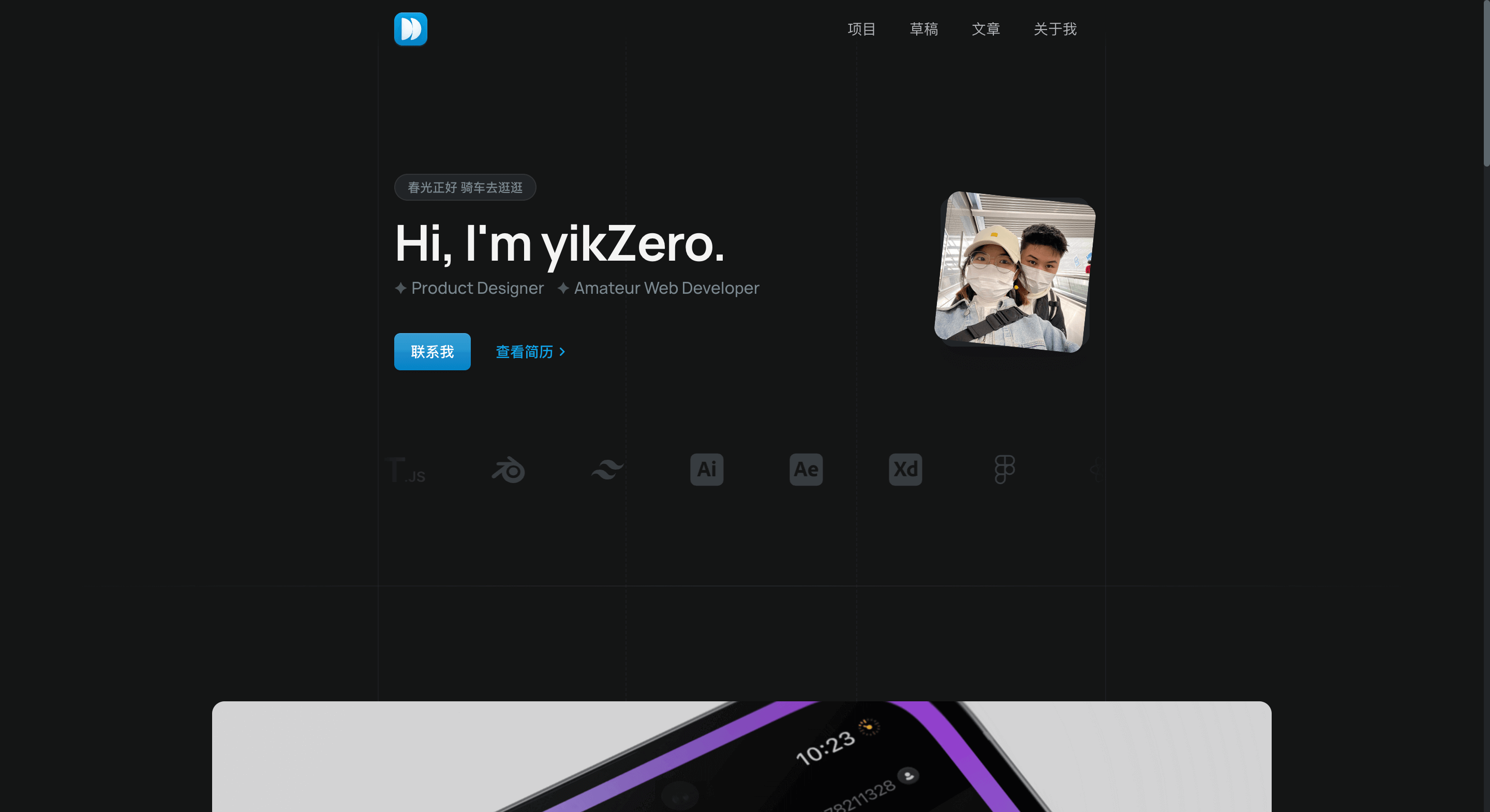Click the 查看简历 resume link

[530, 352]
